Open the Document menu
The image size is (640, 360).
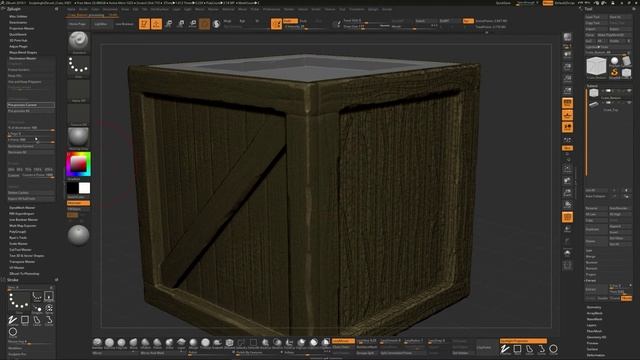(x=110, y=9)
